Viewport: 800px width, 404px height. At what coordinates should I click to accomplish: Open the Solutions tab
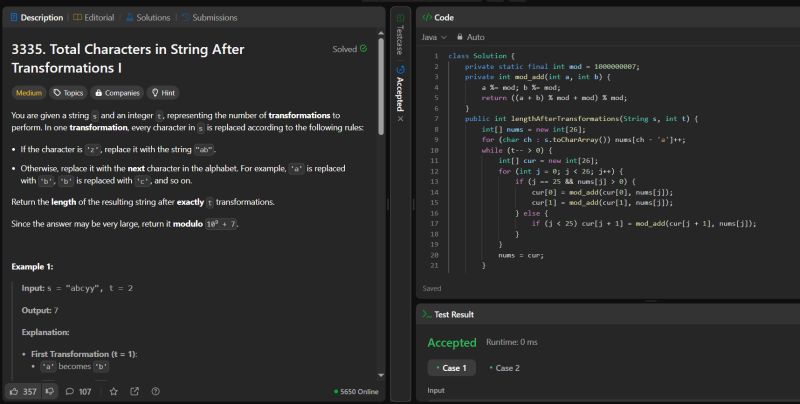(148, 17)
